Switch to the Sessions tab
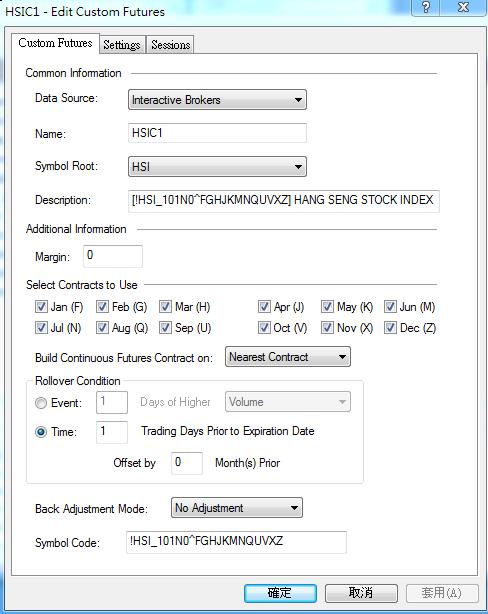 pyautogui.click(x=170, y=45)
